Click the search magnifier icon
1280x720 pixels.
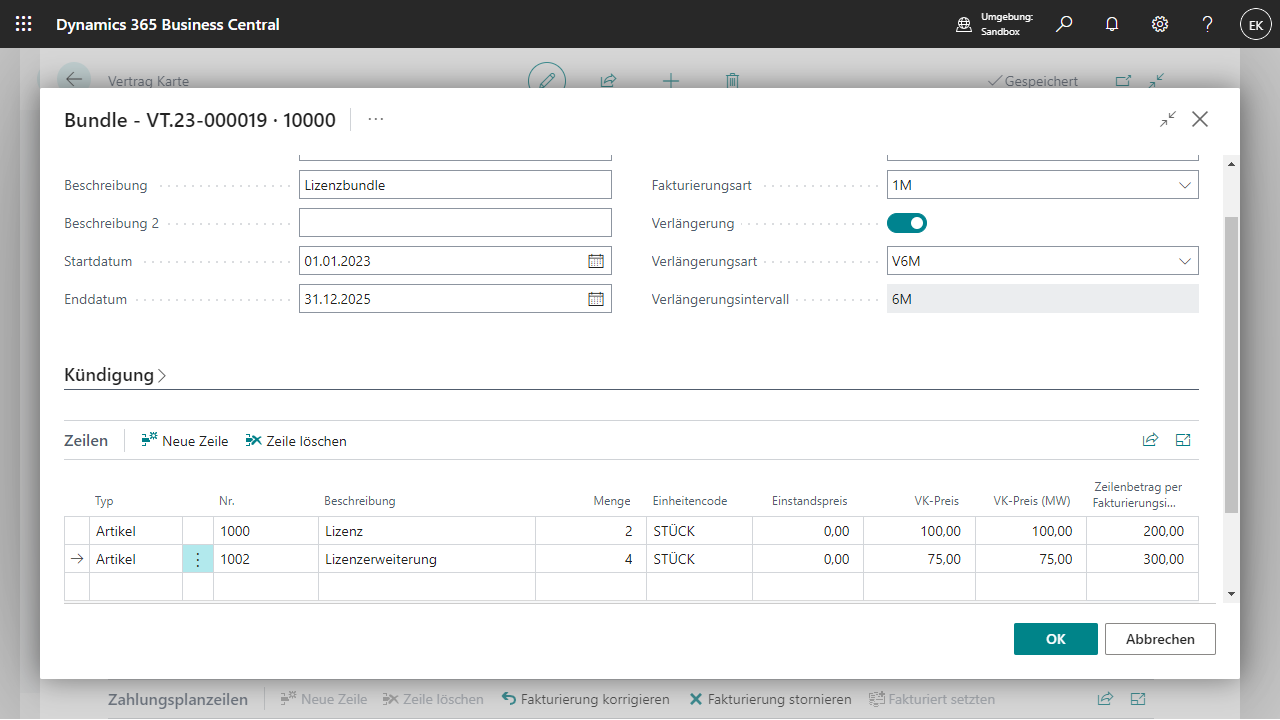(1064, 24)
